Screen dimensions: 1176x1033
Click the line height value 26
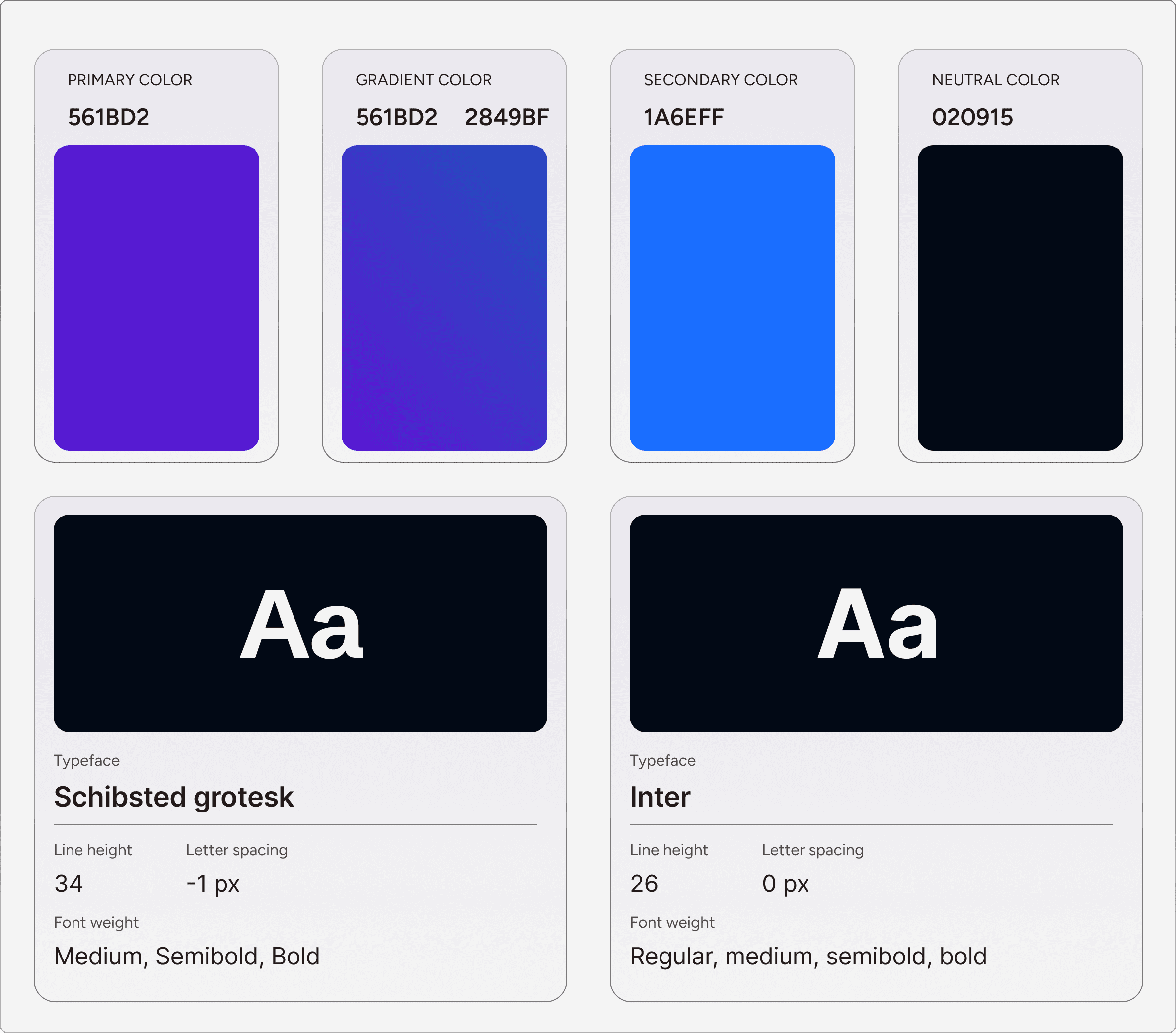coord(644,884)
